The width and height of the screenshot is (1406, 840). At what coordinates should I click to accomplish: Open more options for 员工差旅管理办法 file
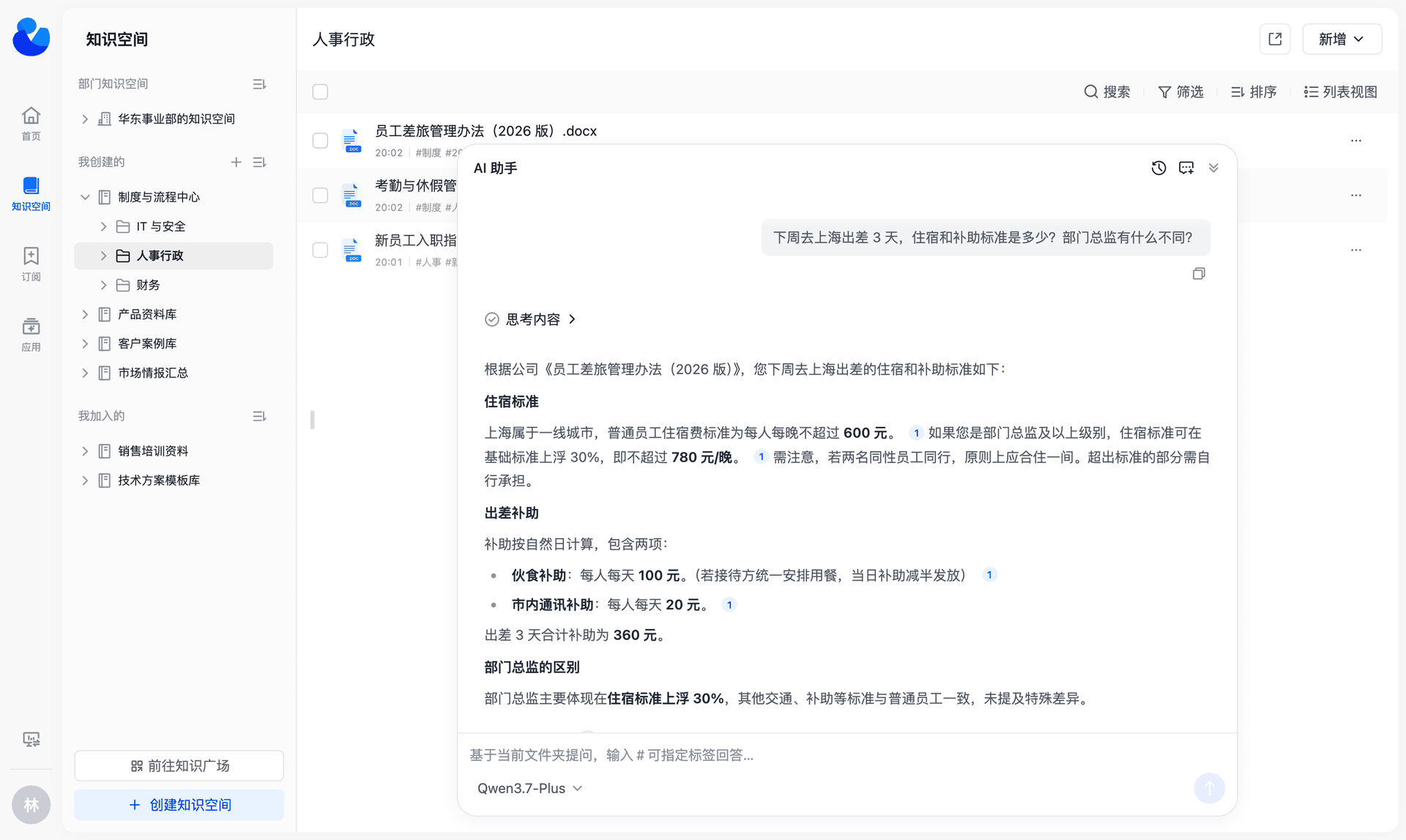(1356, 141)
